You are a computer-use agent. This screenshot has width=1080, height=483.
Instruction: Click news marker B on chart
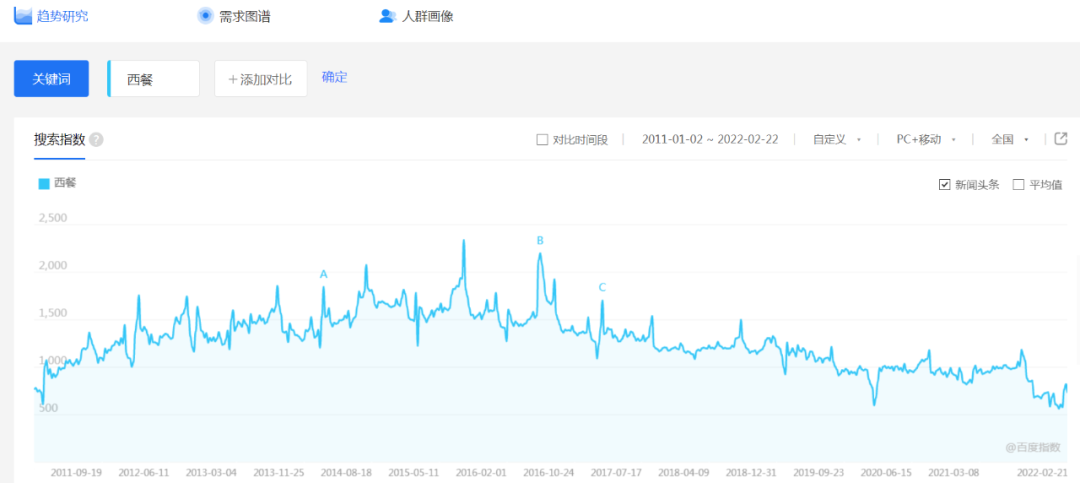540,240
